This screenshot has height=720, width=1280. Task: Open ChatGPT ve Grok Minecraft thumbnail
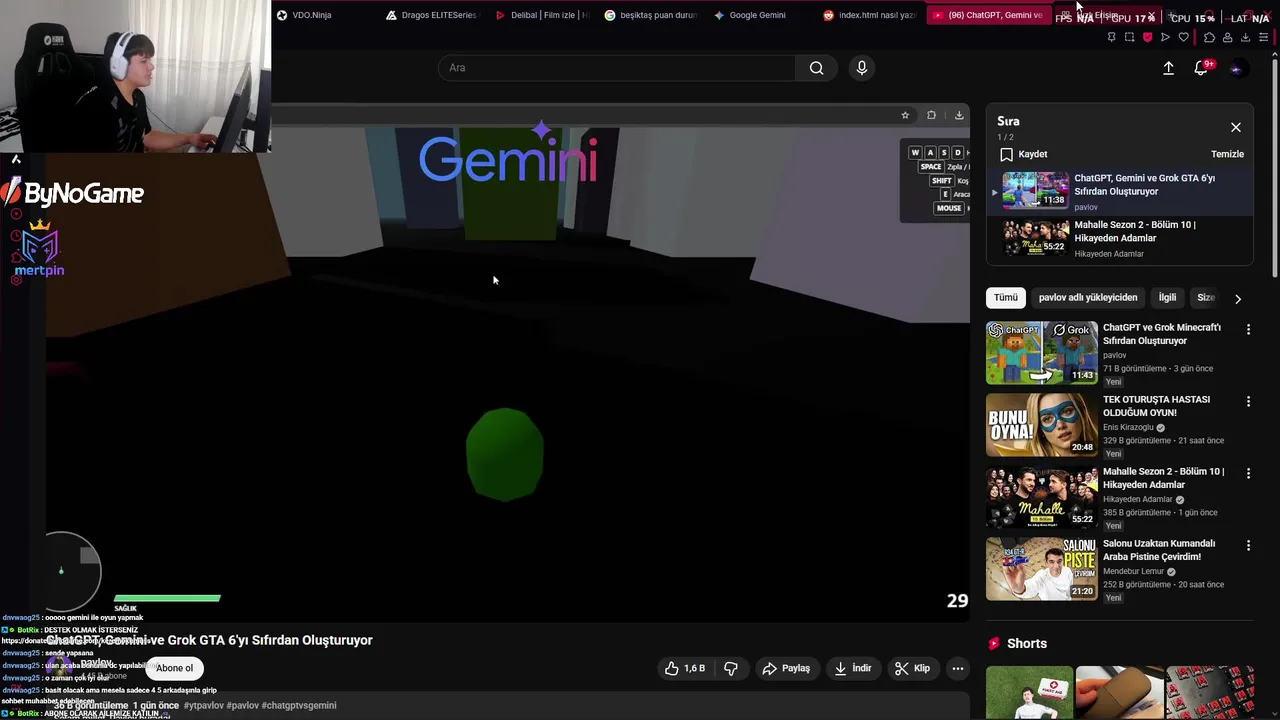pyautogui.click(x=1041, y=352)
